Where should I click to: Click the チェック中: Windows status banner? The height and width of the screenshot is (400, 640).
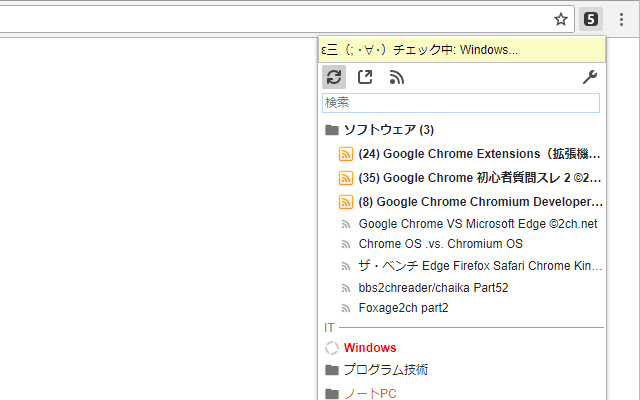462,50
